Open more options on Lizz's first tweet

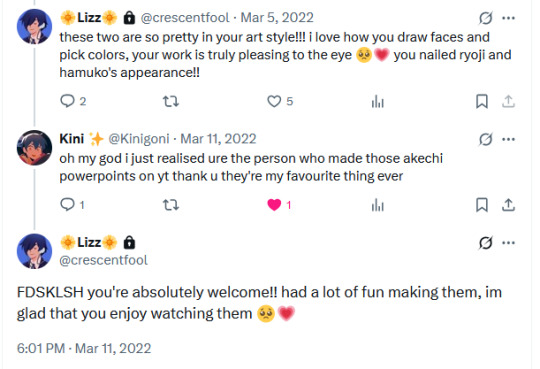coord(509,18)
